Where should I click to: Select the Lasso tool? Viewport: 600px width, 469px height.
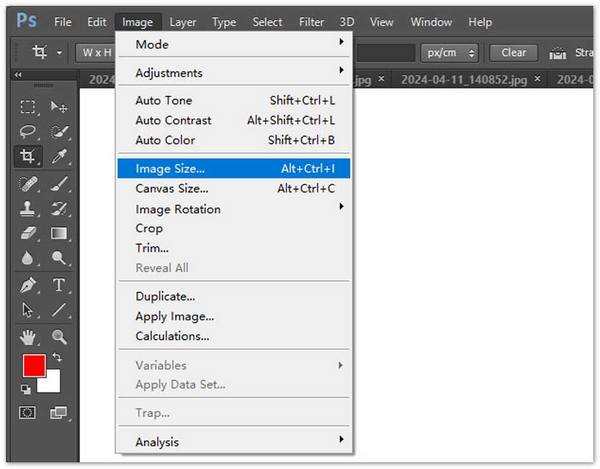(28, 132)
